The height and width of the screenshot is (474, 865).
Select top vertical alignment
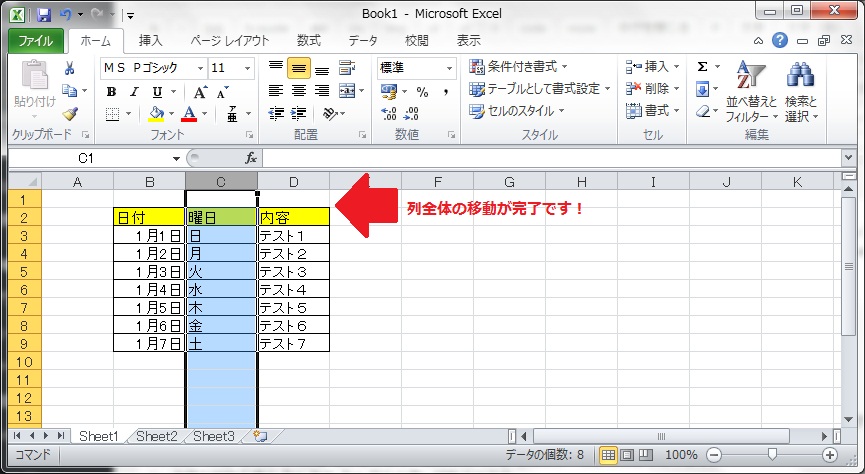pyautogui.click(x=276, y=68)
